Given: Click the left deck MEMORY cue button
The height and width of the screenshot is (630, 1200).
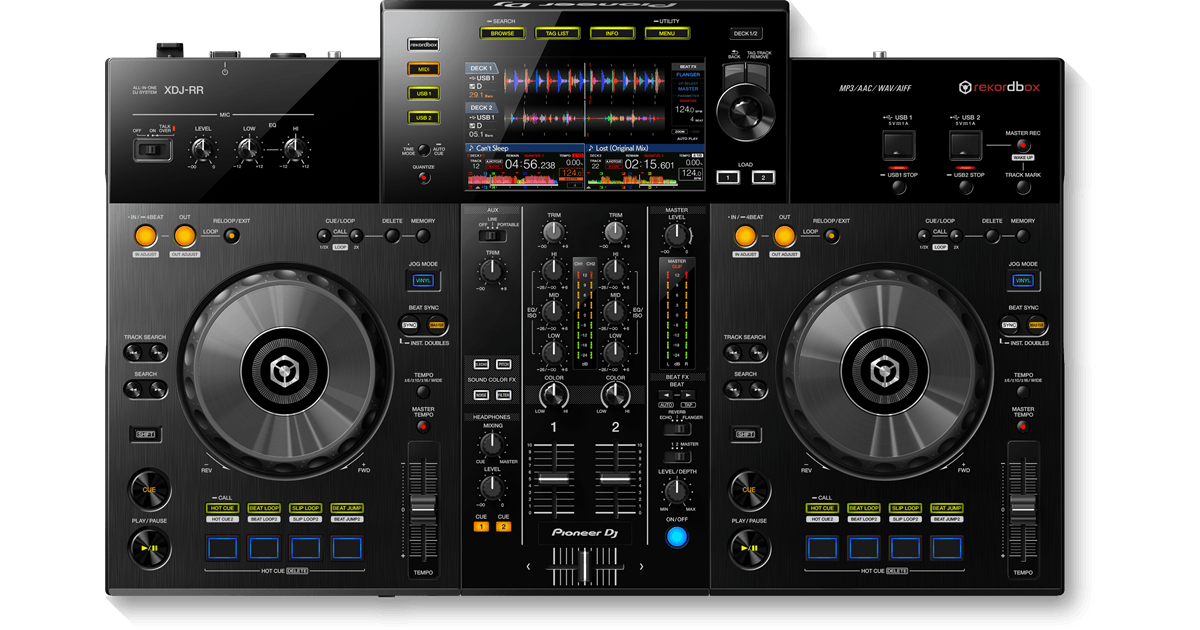Looking at the screenshot, I should (x=423, y=237).
